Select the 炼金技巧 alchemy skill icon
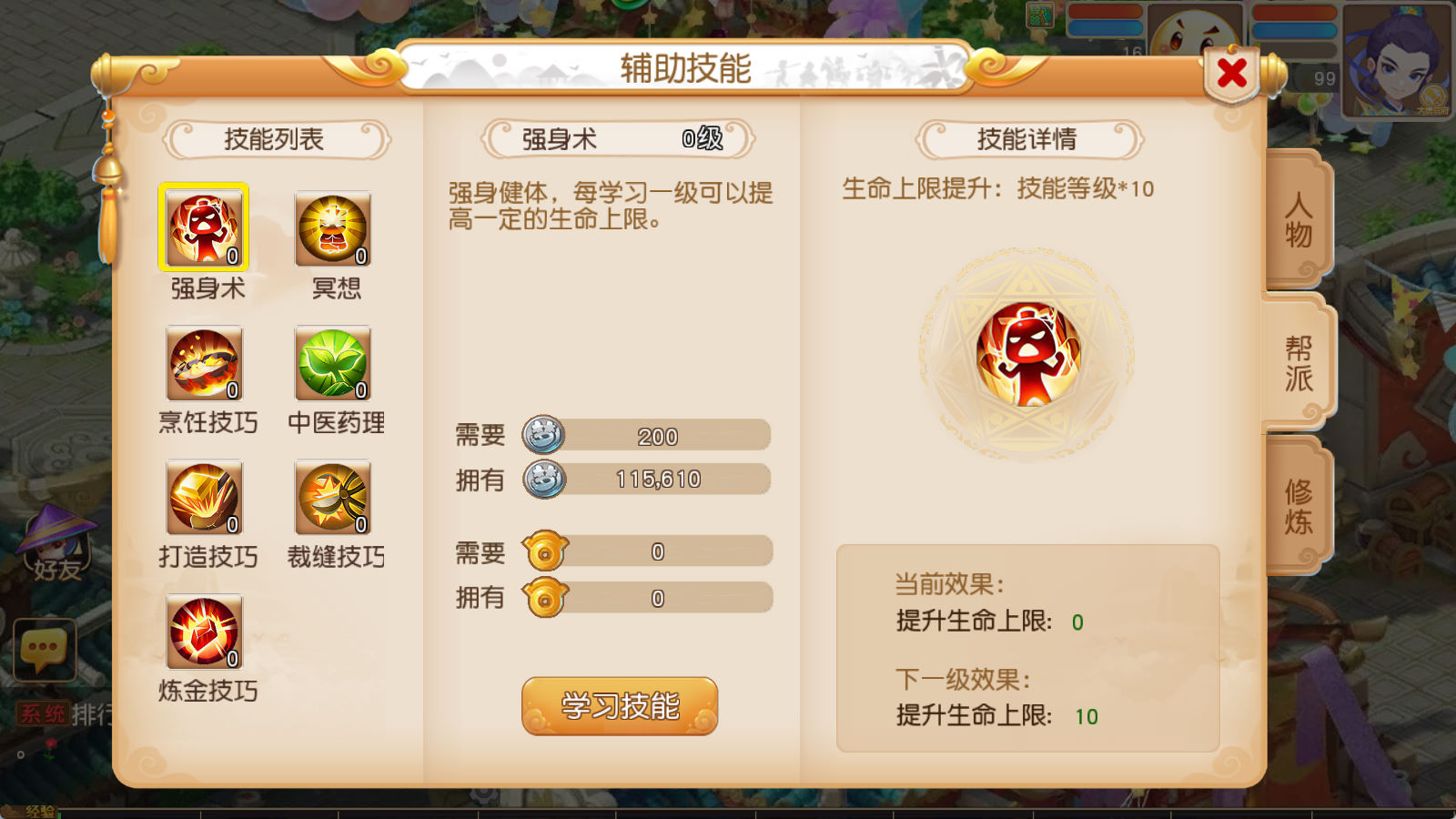This screenshot has height=819, width=1456. click(x=205, y=632)
